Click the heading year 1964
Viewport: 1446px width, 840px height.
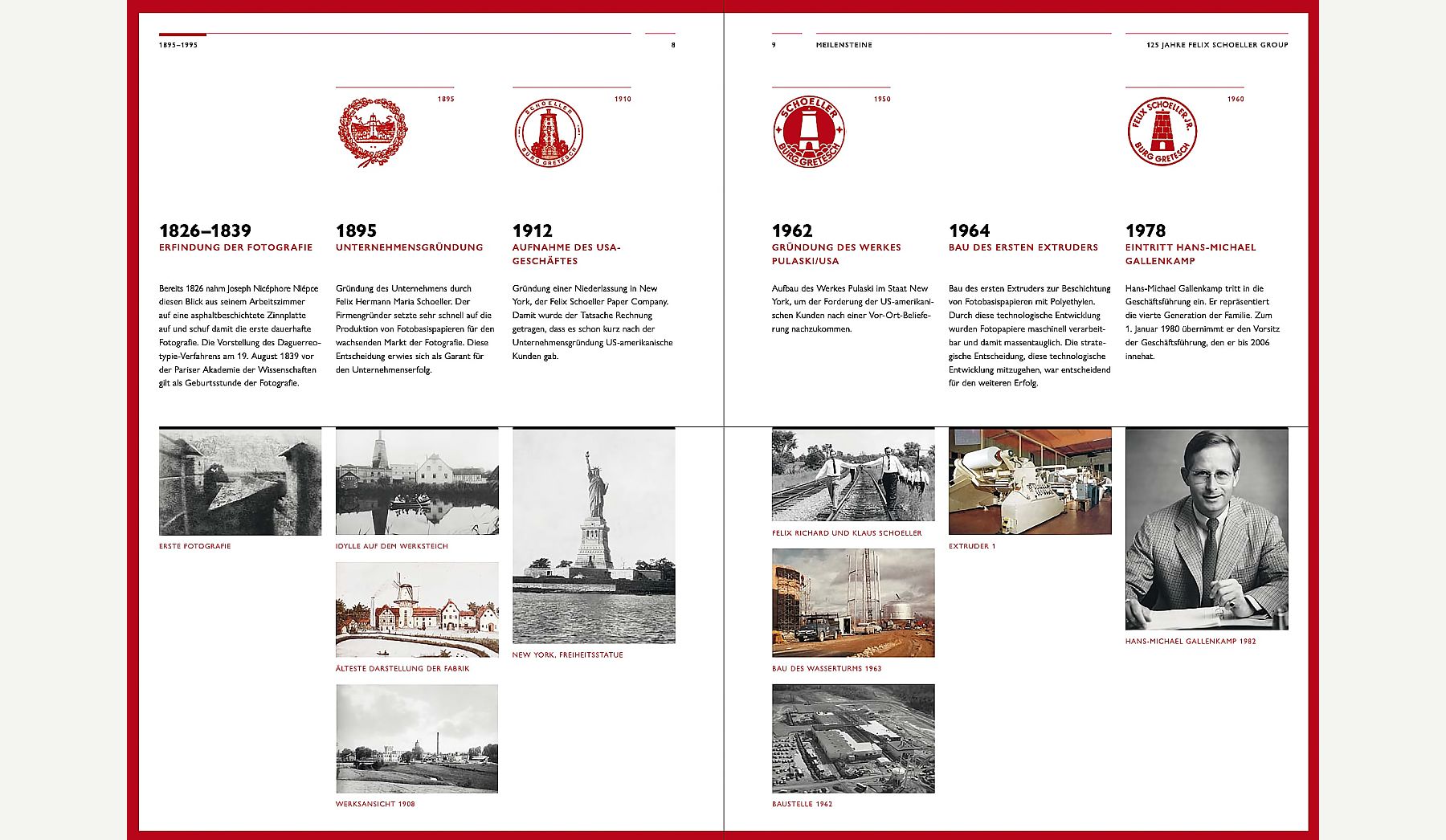tap(970, 230)
